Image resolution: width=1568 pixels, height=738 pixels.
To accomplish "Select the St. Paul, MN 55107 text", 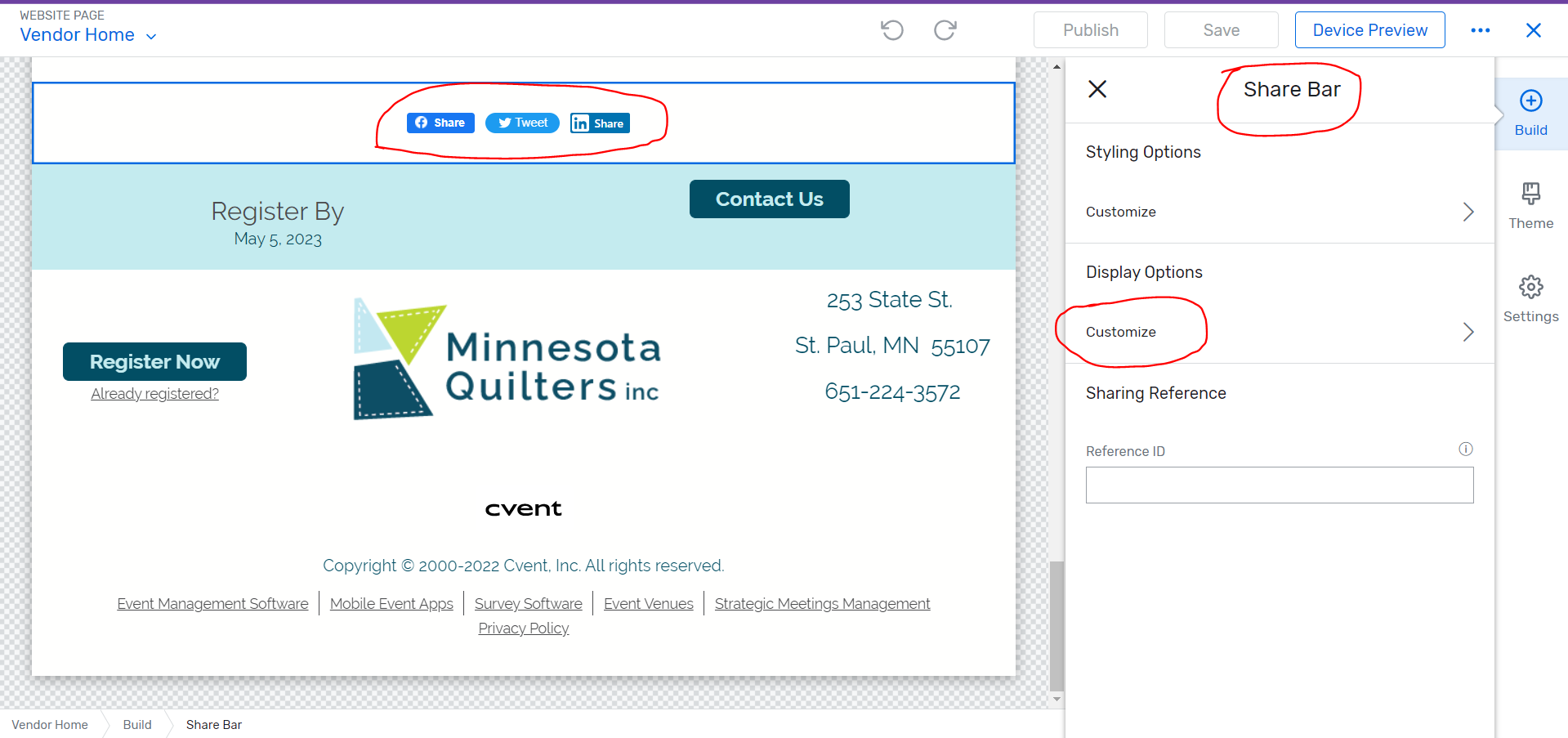I will coord(892,346).
